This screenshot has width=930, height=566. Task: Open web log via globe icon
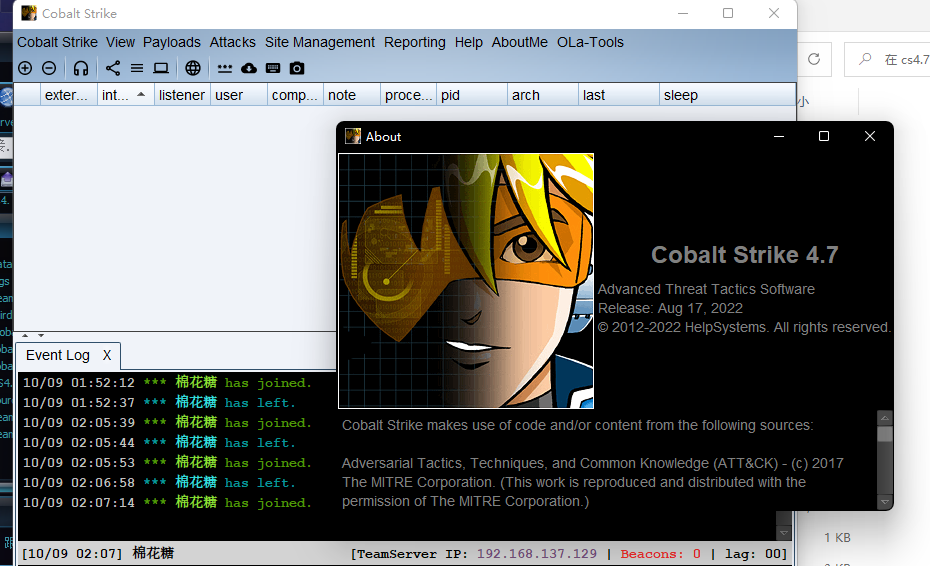[x=193, y=68]
